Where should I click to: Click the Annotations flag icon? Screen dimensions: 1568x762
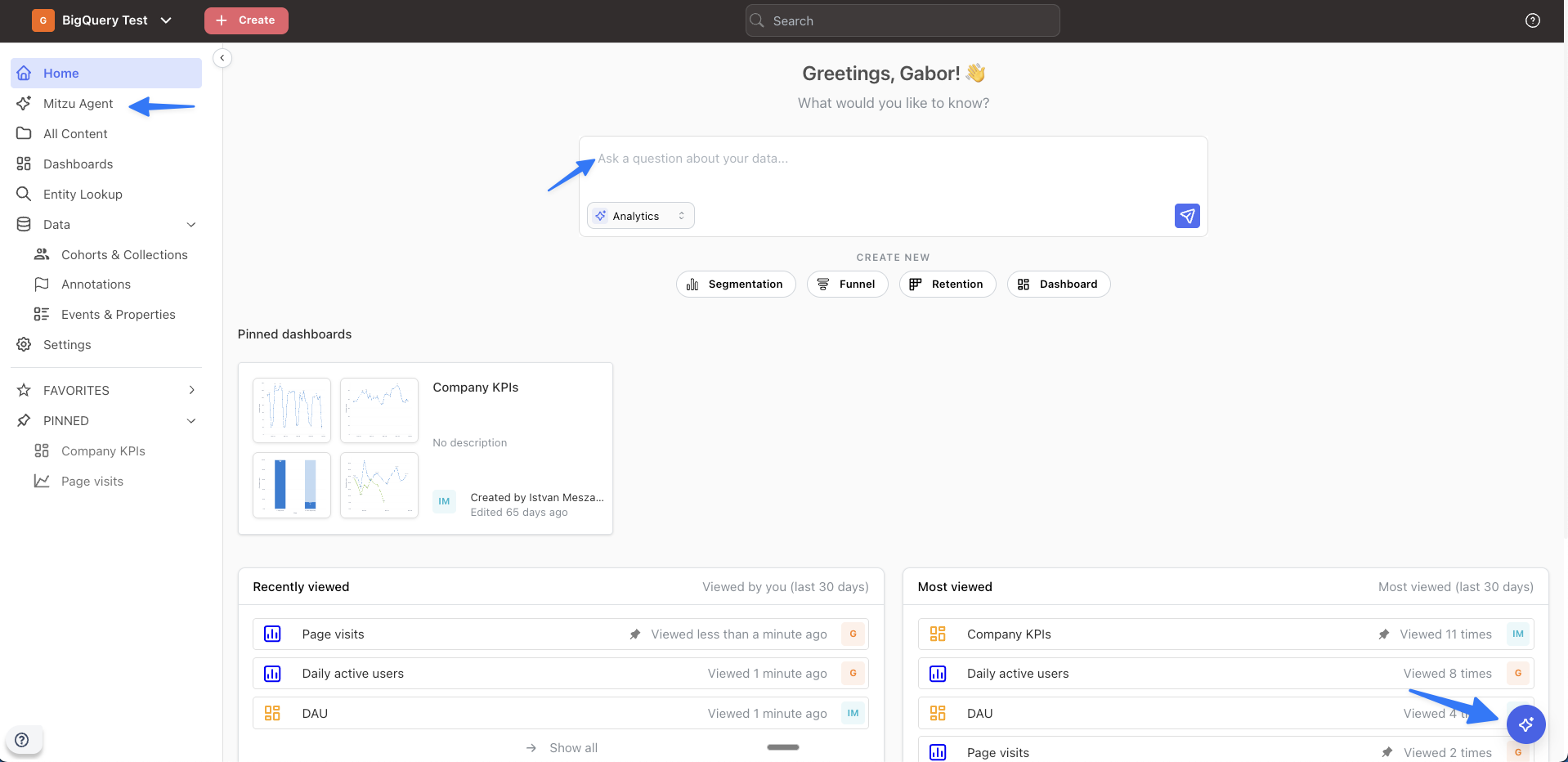[42, 285]
